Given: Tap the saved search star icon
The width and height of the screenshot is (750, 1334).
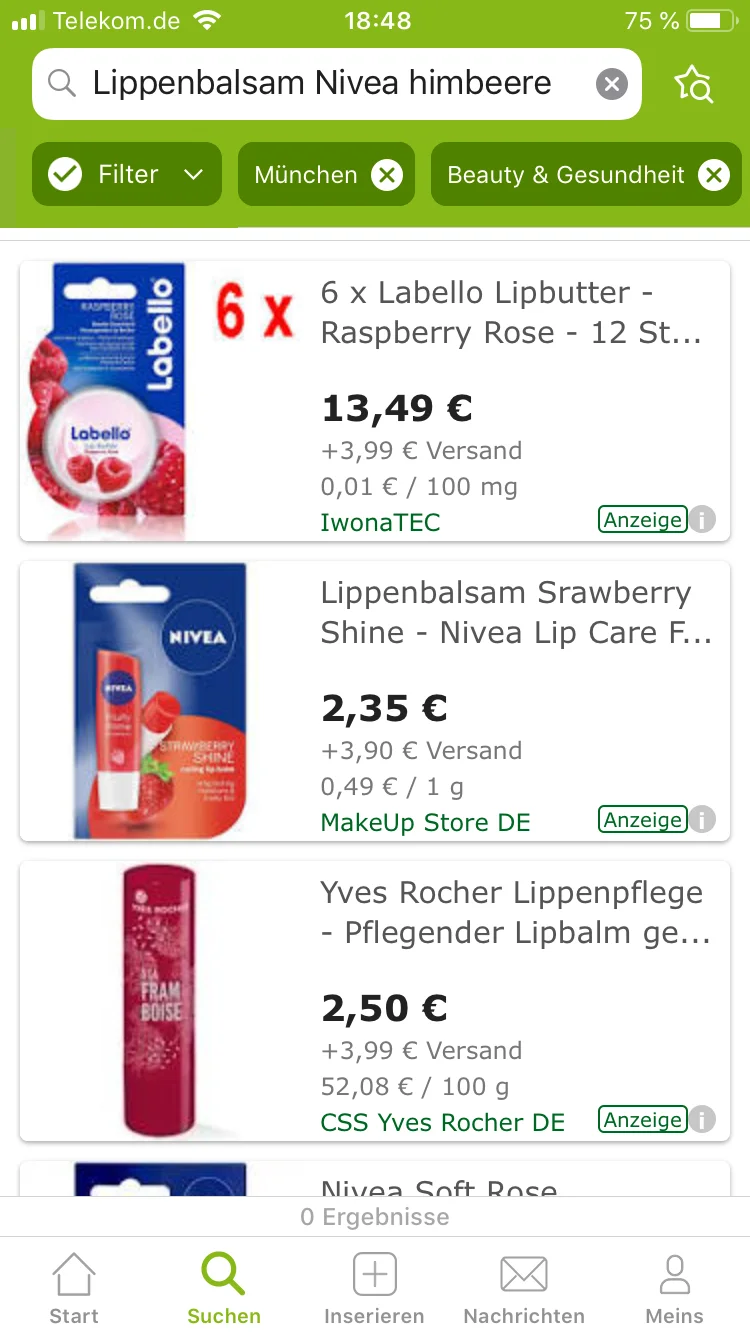Looking at the screenshot, I should (693, 85).
